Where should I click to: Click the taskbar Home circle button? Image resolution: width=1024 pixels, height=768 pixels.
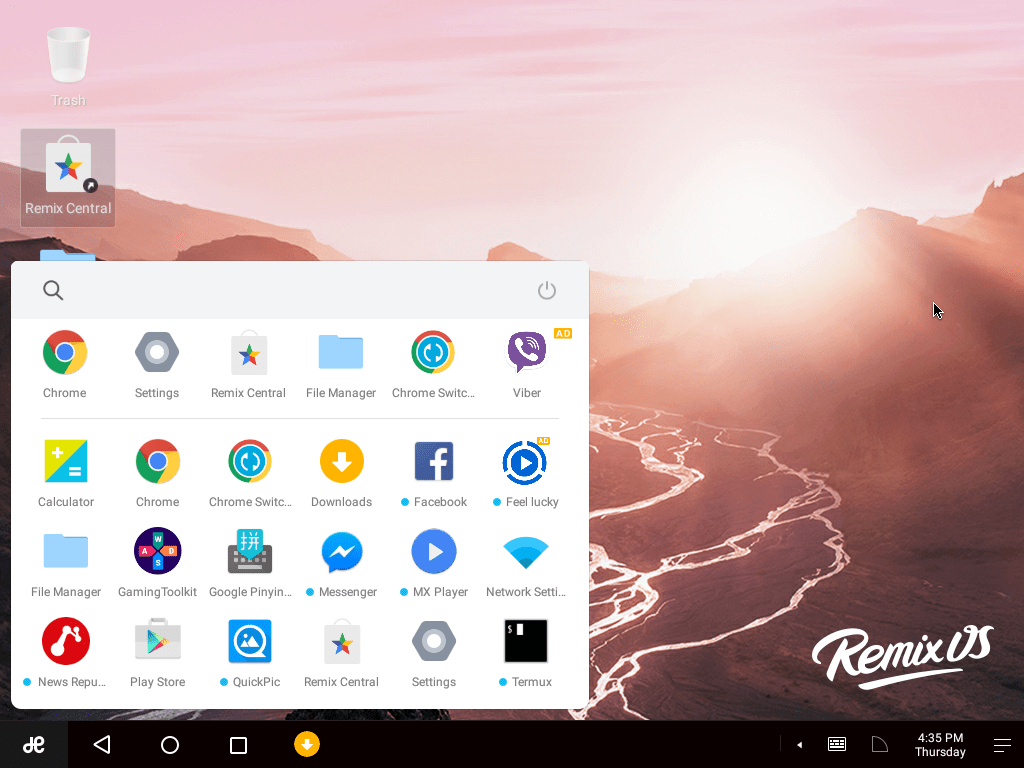pos(170,744)
